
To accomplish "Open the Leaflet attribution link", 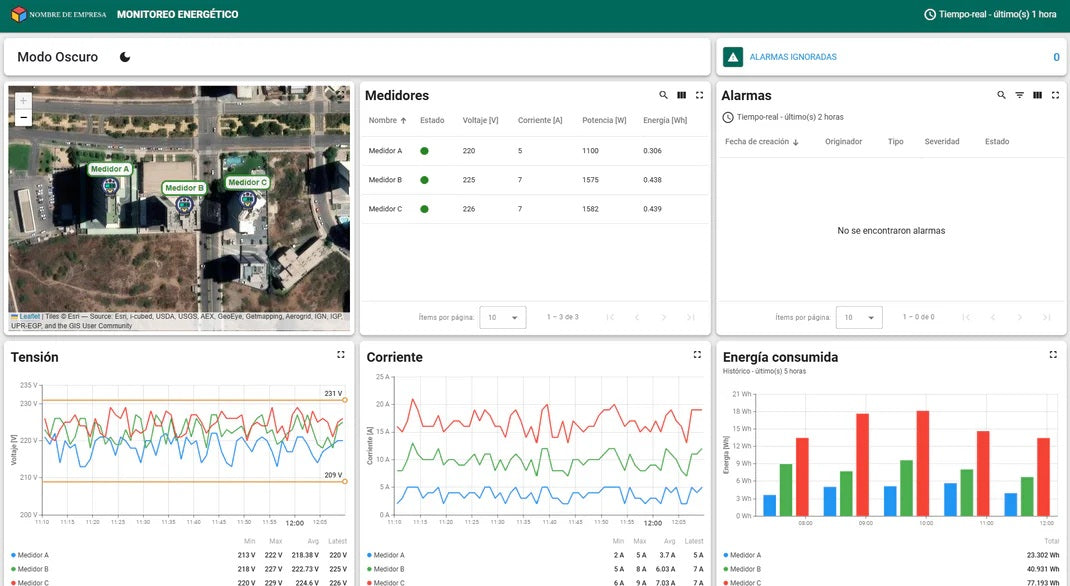I will point(30,316).
